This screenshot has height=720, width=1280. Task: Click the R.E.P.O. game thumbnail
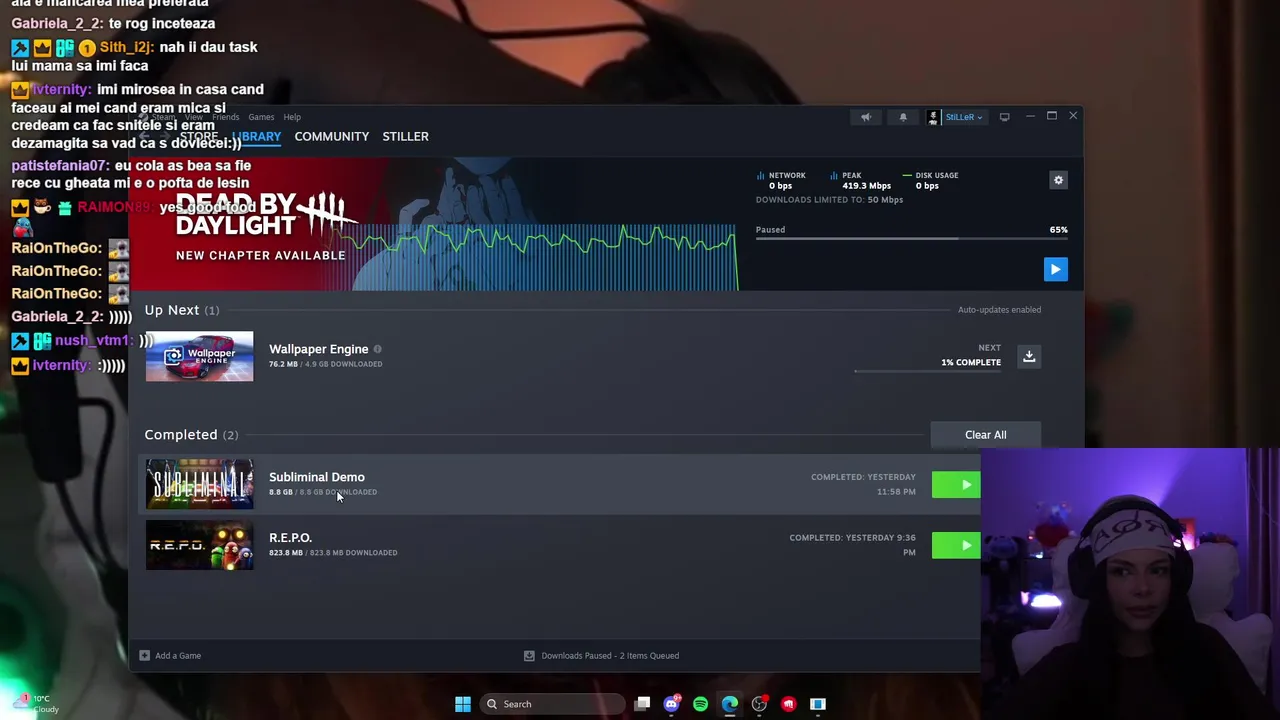click(x=199, y=545)
